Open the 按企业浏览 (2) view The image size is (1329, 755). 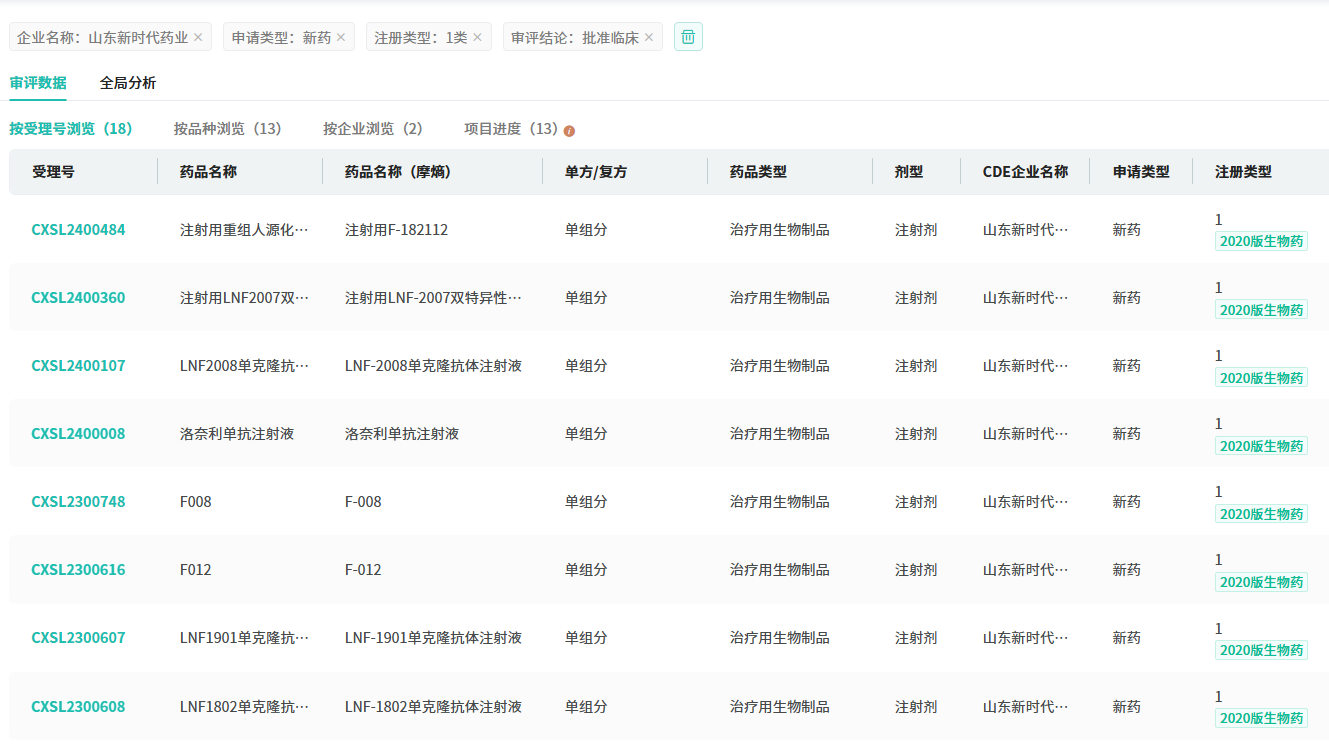[372, 129]
